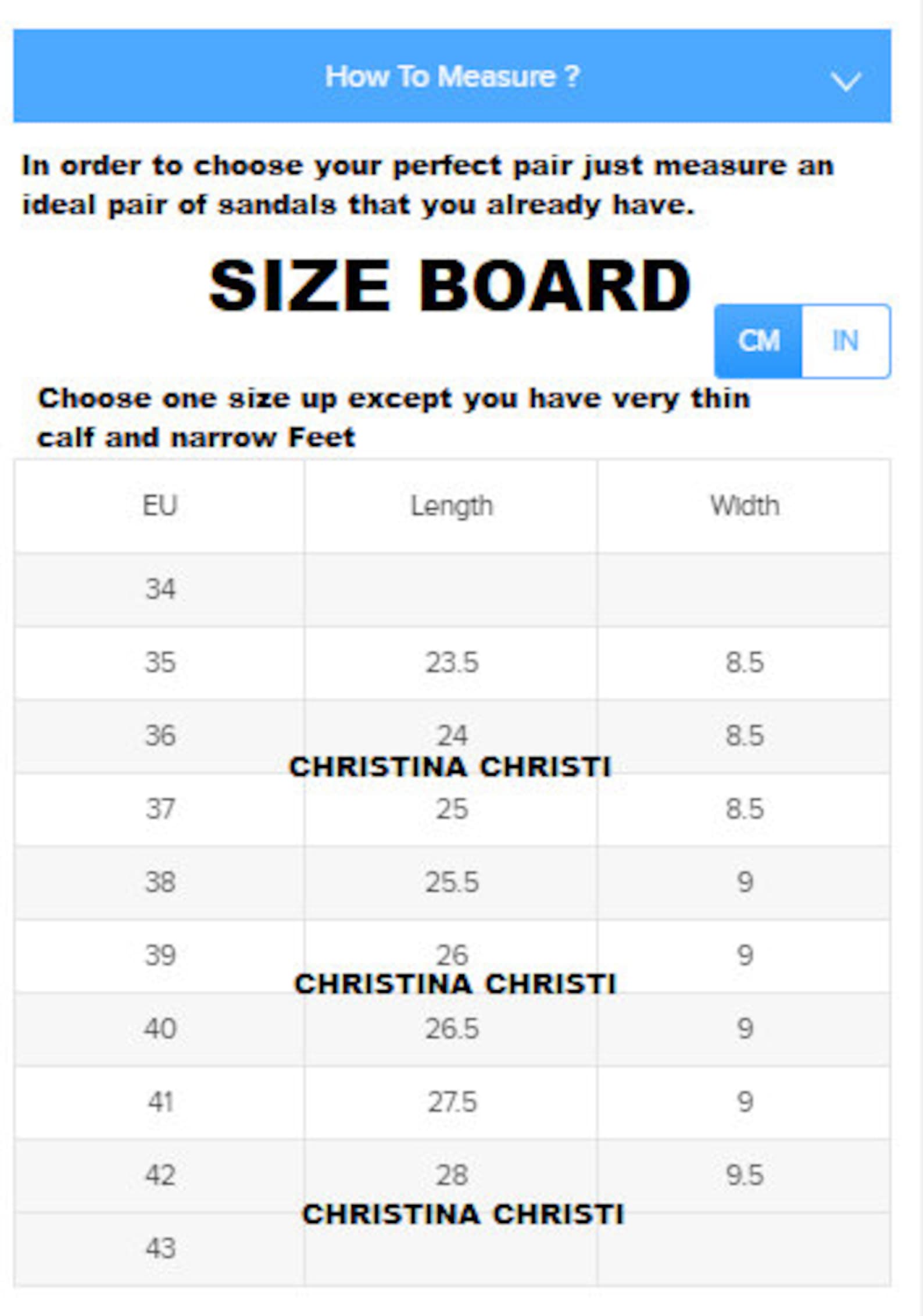
Task: Click the Width column header
Action: pos(745,506)
